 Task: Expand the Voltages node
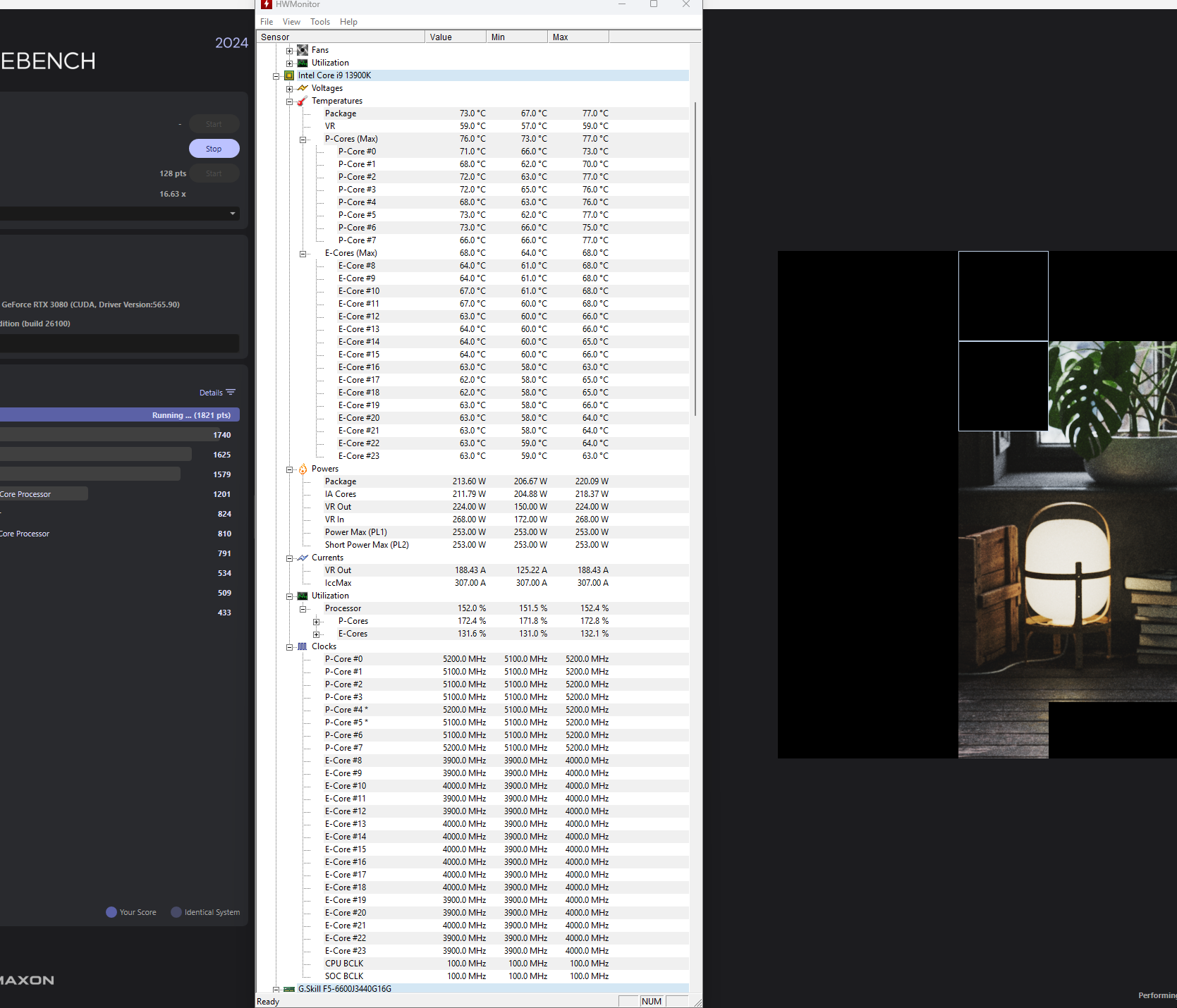point(289,89)
